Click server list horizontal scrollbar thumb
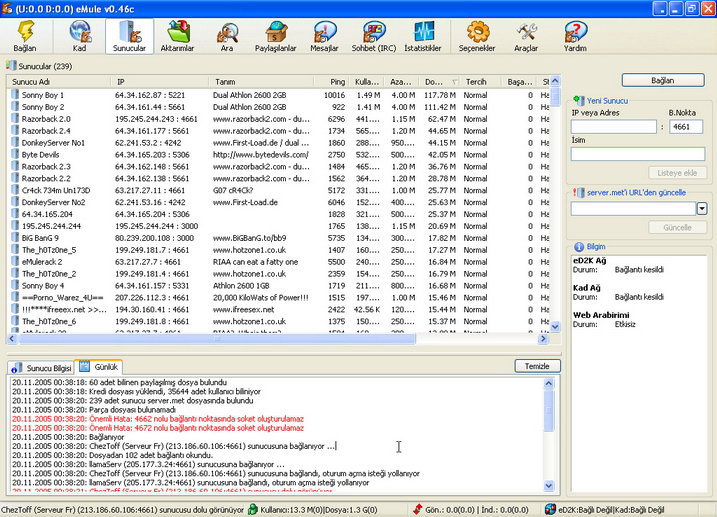The width and height of the screenshot is (717, 517). tap(217, 339)
